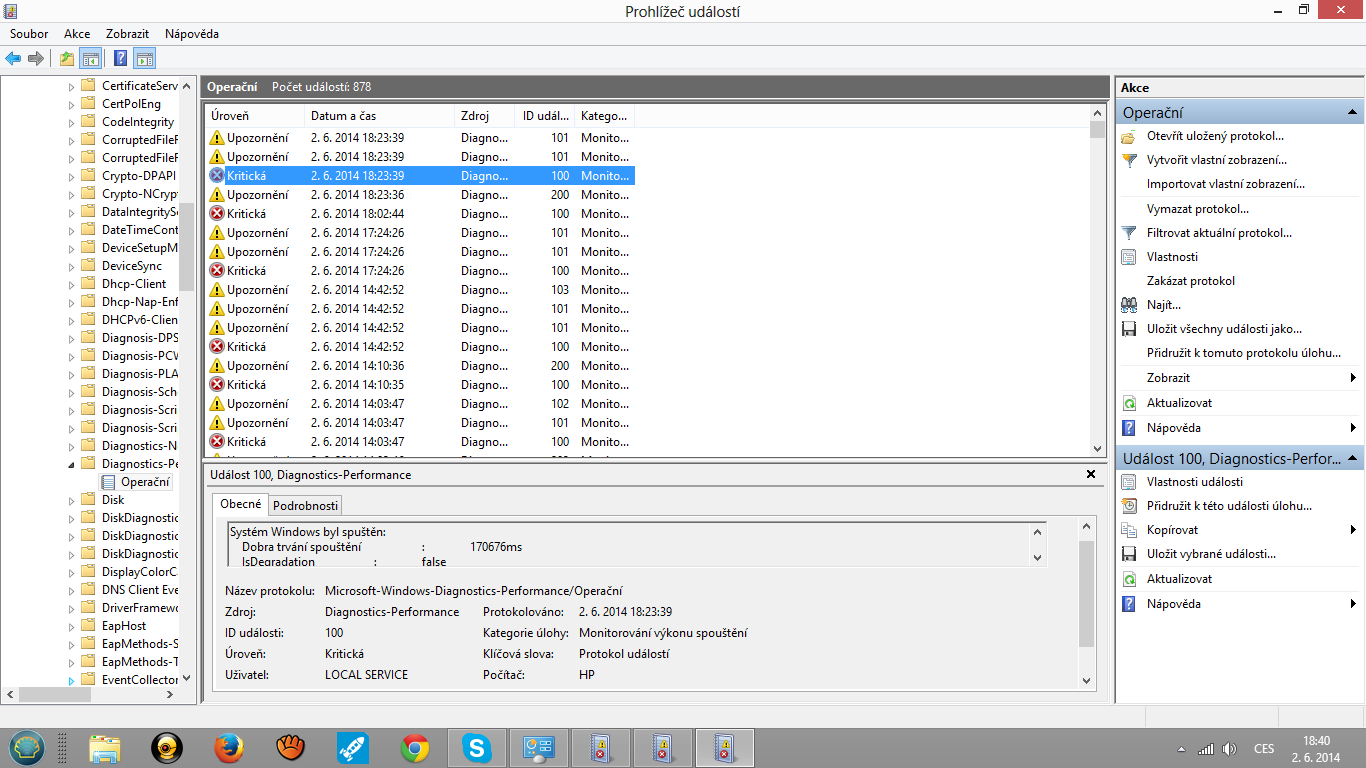Expand the CodeIntegrity tree node
Image resolution: width=1366 pixels, height=768 pixels.
tap(71, 122)
